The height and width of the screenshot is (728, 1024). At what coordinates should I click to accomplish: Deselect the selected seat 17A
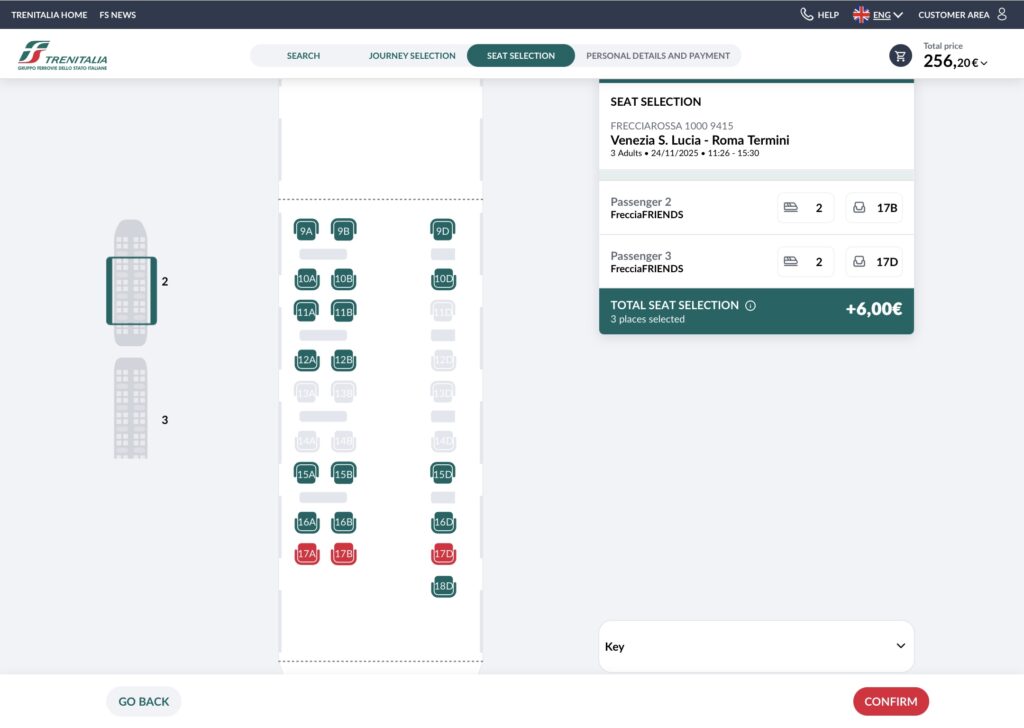pyautogui.click(x=306, y=554)
